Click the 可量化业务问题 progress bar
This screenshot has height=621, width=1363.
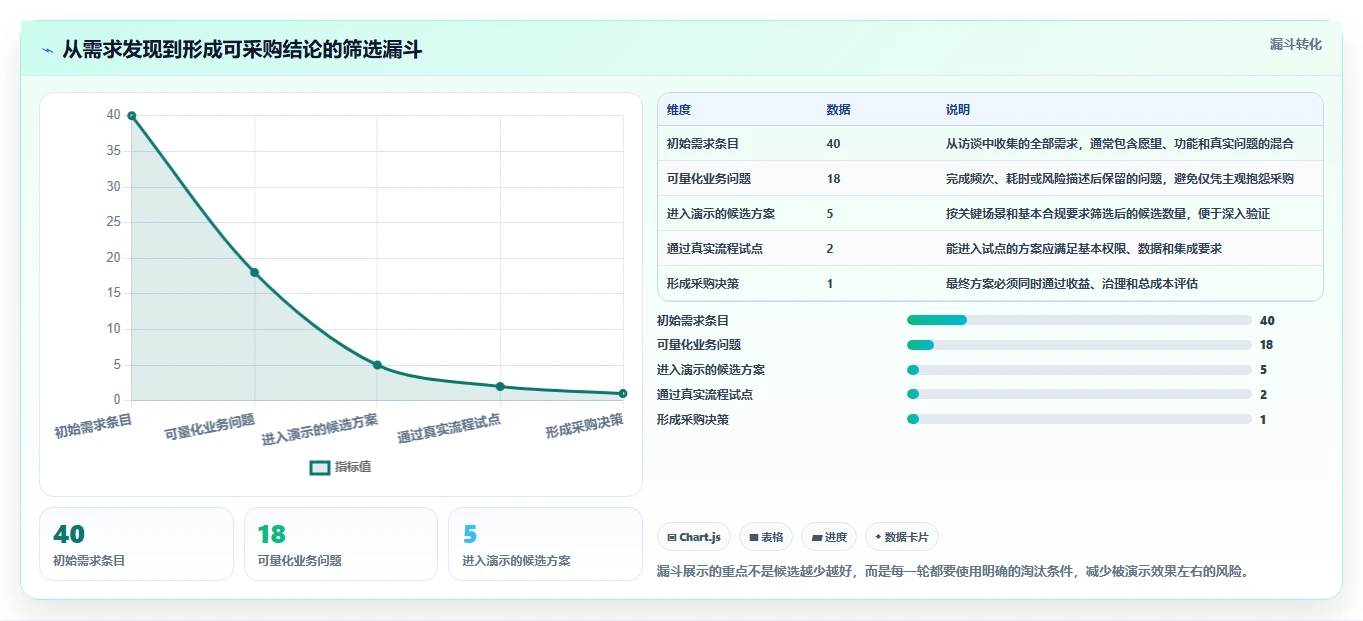point(1079,345)
